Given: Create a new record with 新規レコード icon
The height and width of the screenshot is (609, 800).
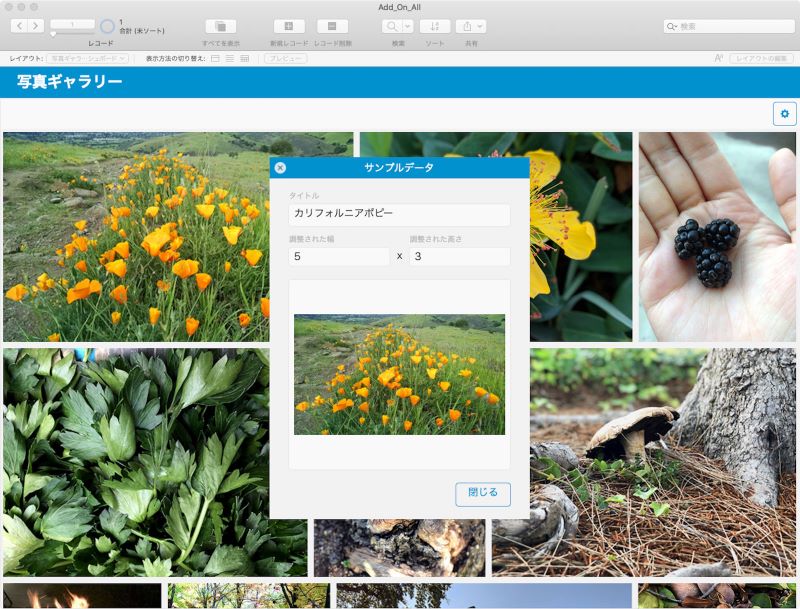Looking at the screenshot, I should click(289, 26).
